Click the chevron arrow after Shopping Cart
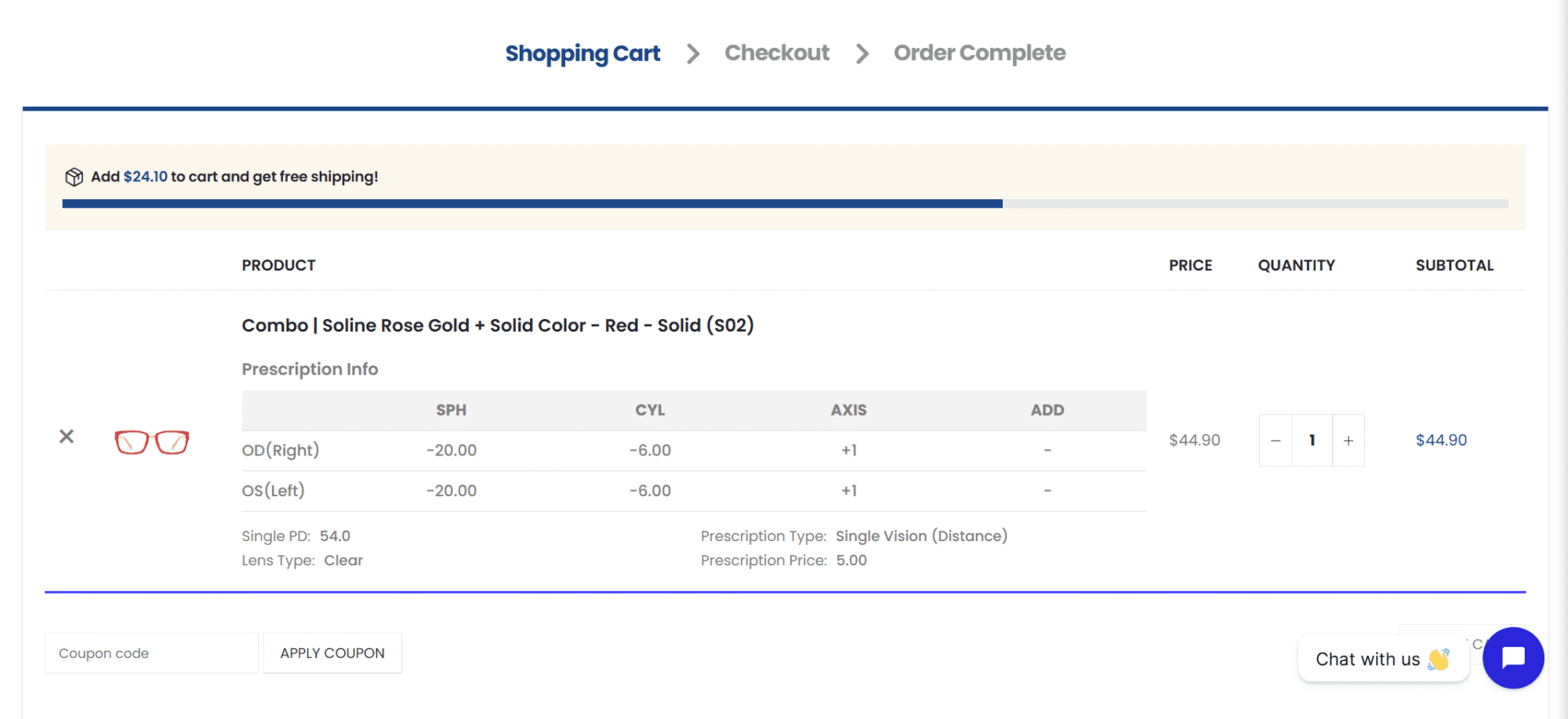 [693, 54]
